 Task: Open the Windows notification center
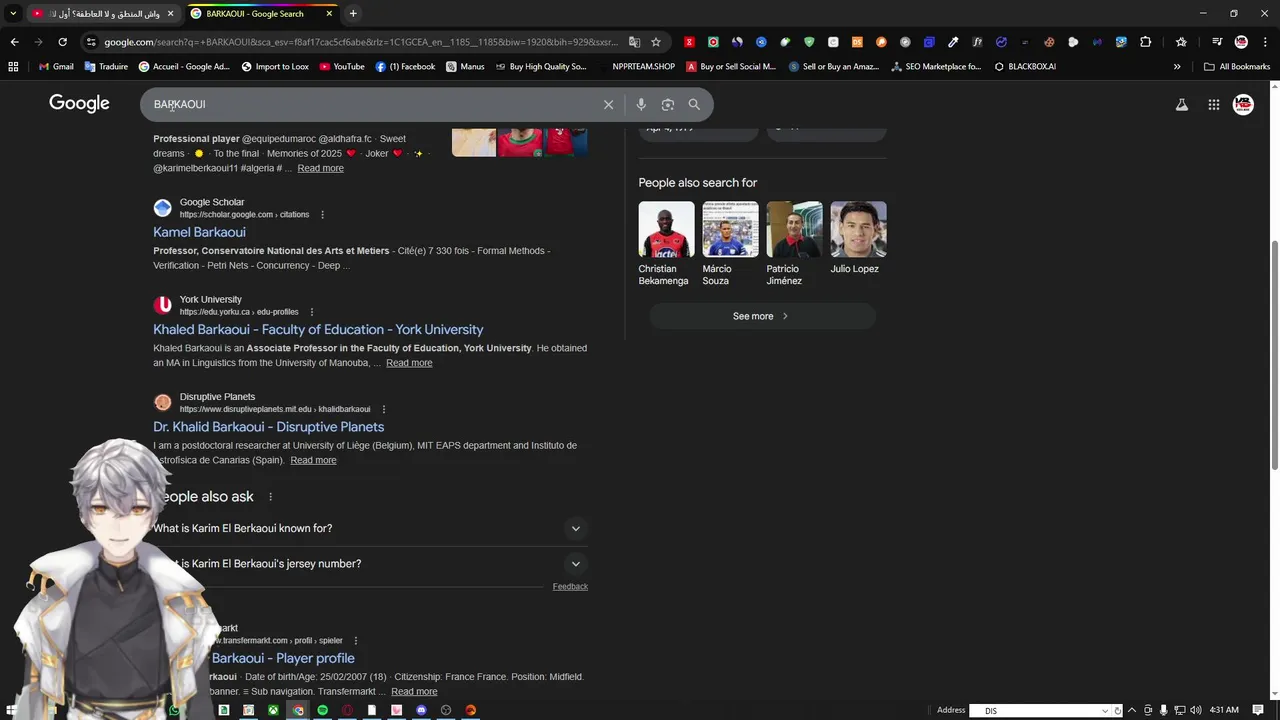(1259, 710)
